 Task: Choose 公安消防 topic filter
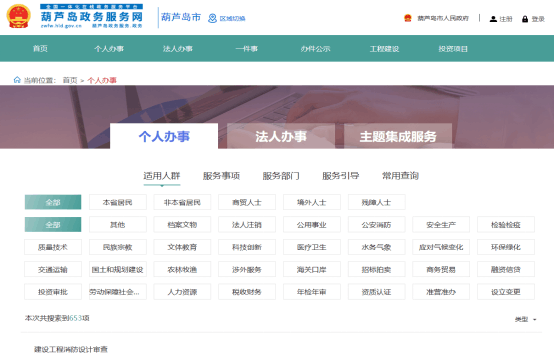click(376, 224)
